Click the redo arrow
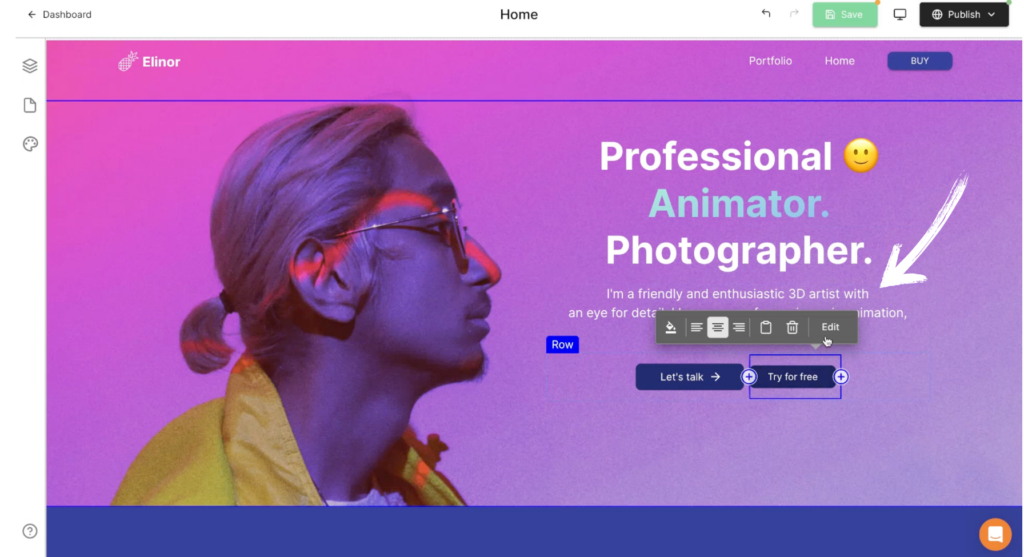Screen dimensions: 1024x557 794,14
